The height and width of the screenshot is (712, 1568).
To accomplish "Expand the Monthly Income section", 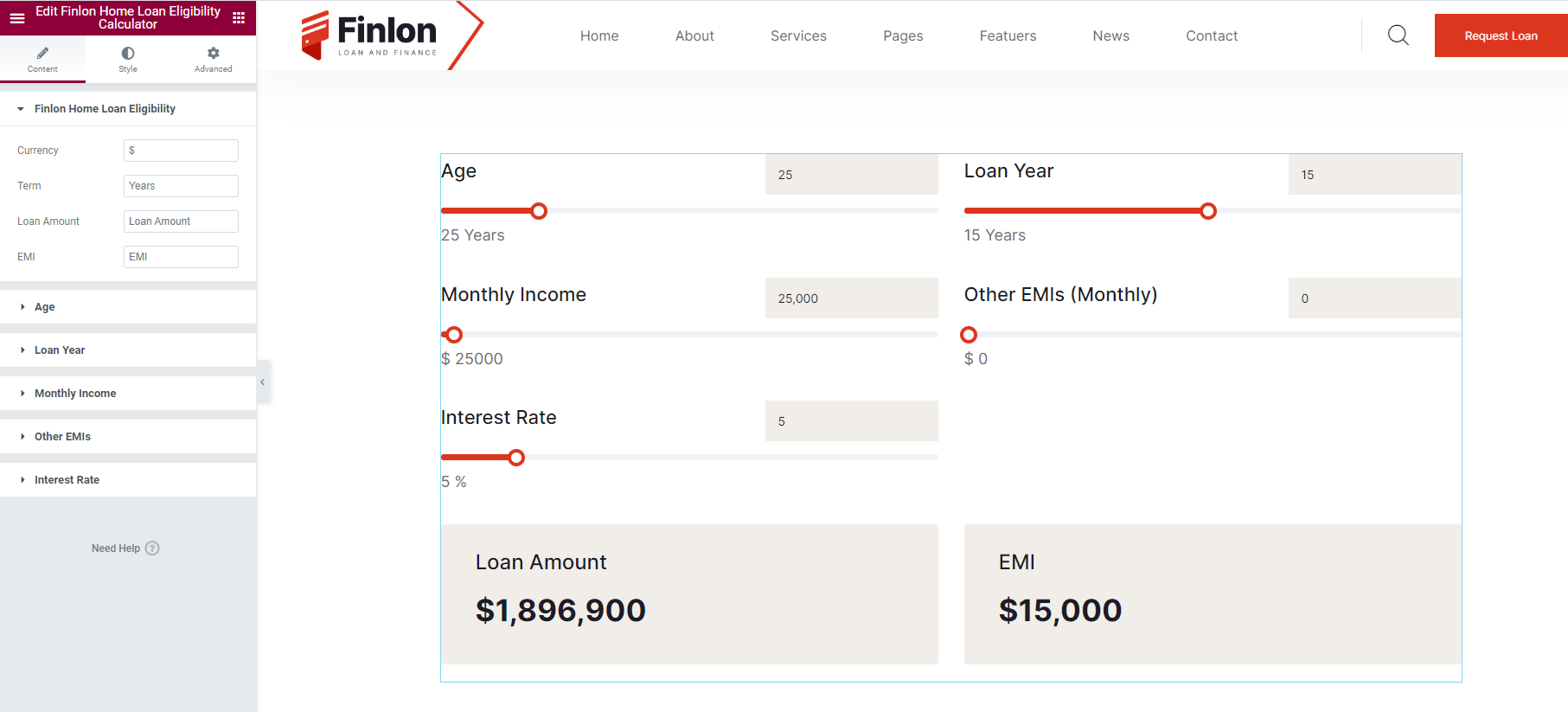I will pyautogui.click(x=75, y=394).
